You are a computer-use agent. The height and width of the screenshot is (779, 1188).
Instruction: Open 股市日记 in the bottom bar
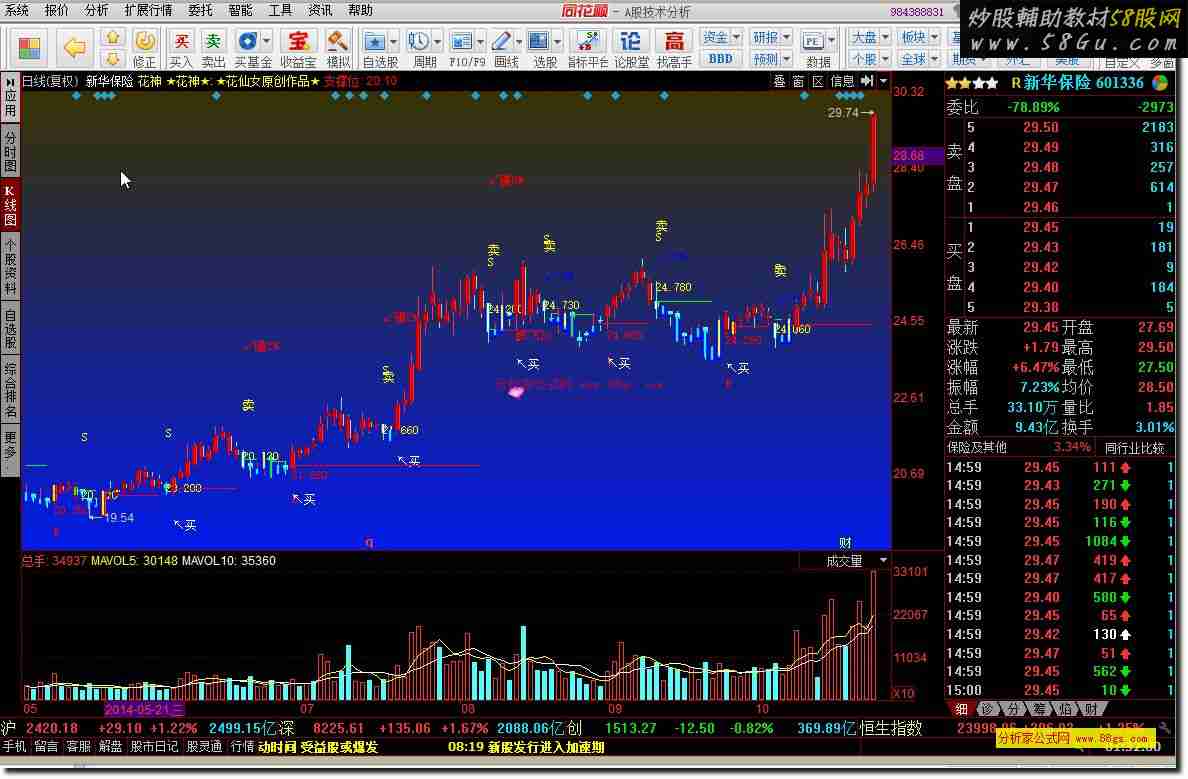pos(155,746)
